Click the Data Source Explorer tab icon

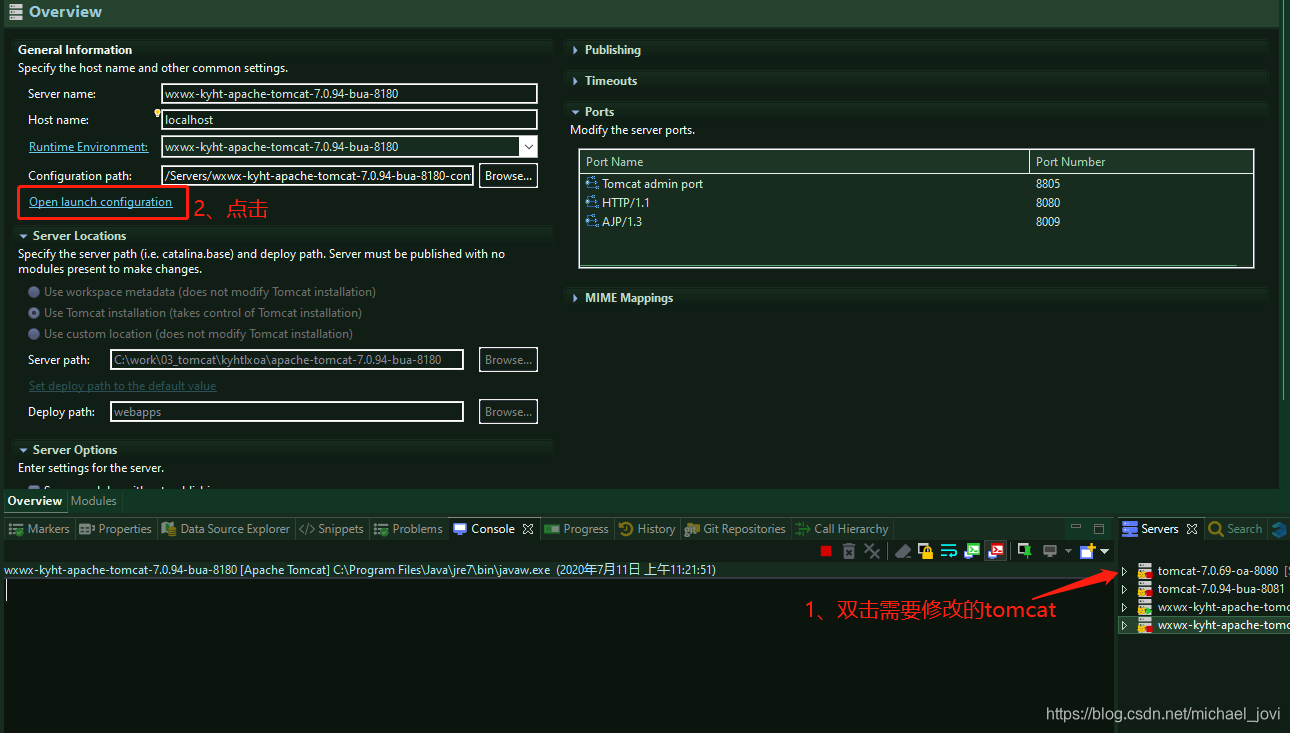point(169,529)
